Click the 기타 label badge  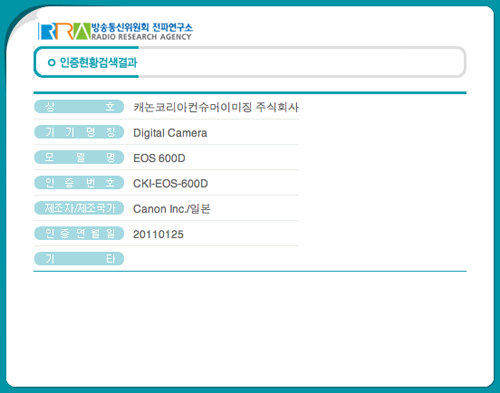[x=79, y=259]
